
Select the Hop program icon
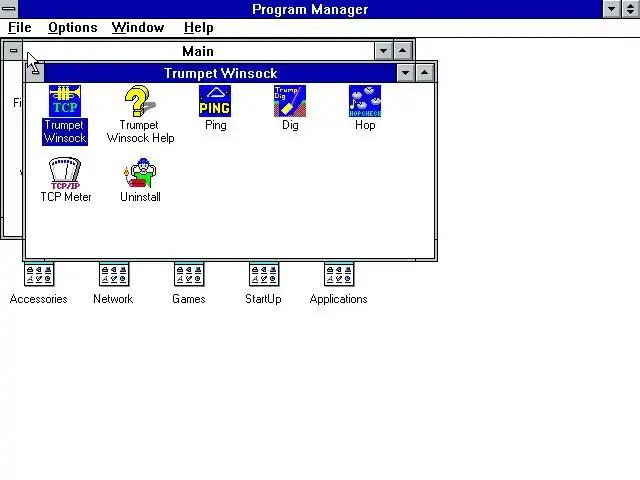click(x=365, y=101)
